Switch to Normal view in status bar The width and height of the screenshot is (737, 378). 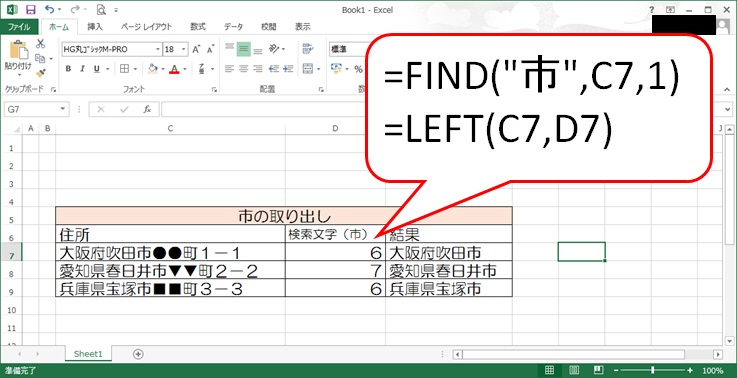(x=549, y=370)
